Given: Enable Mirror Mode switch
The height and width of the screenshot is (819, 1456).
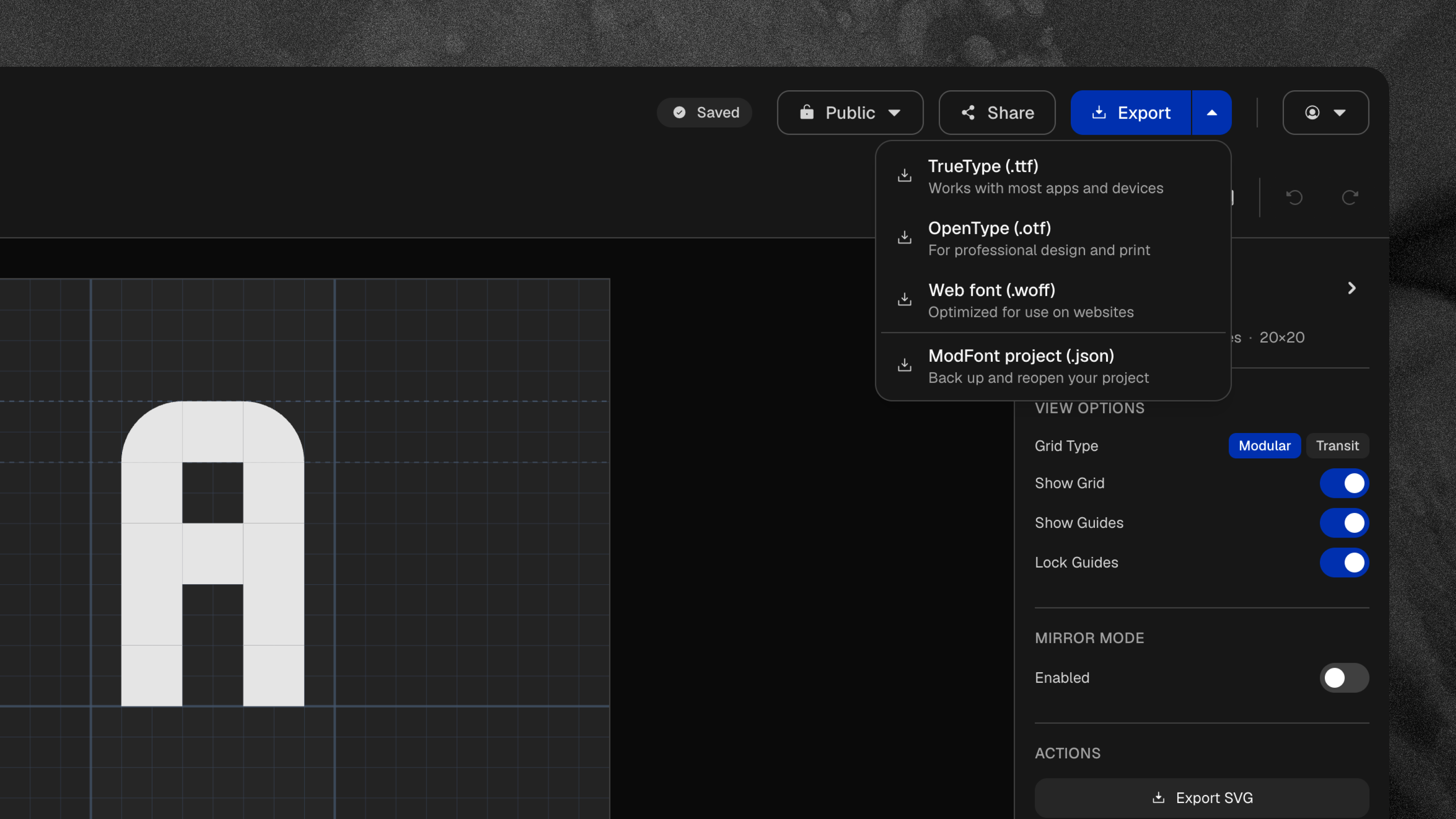Looking at the screenshot, I should (1344, 678).
